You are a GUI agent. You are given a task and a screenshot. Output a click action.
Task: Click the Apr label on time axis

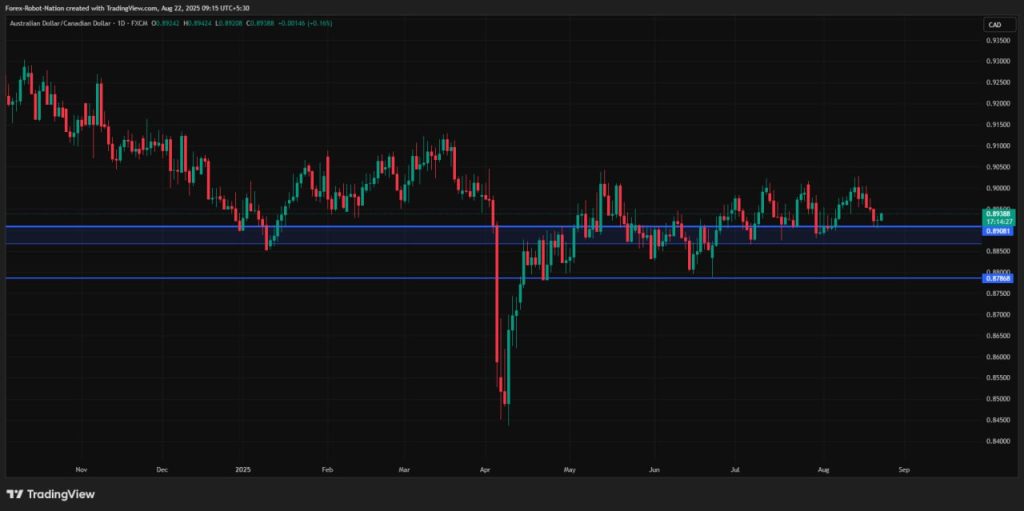(486, 467)
